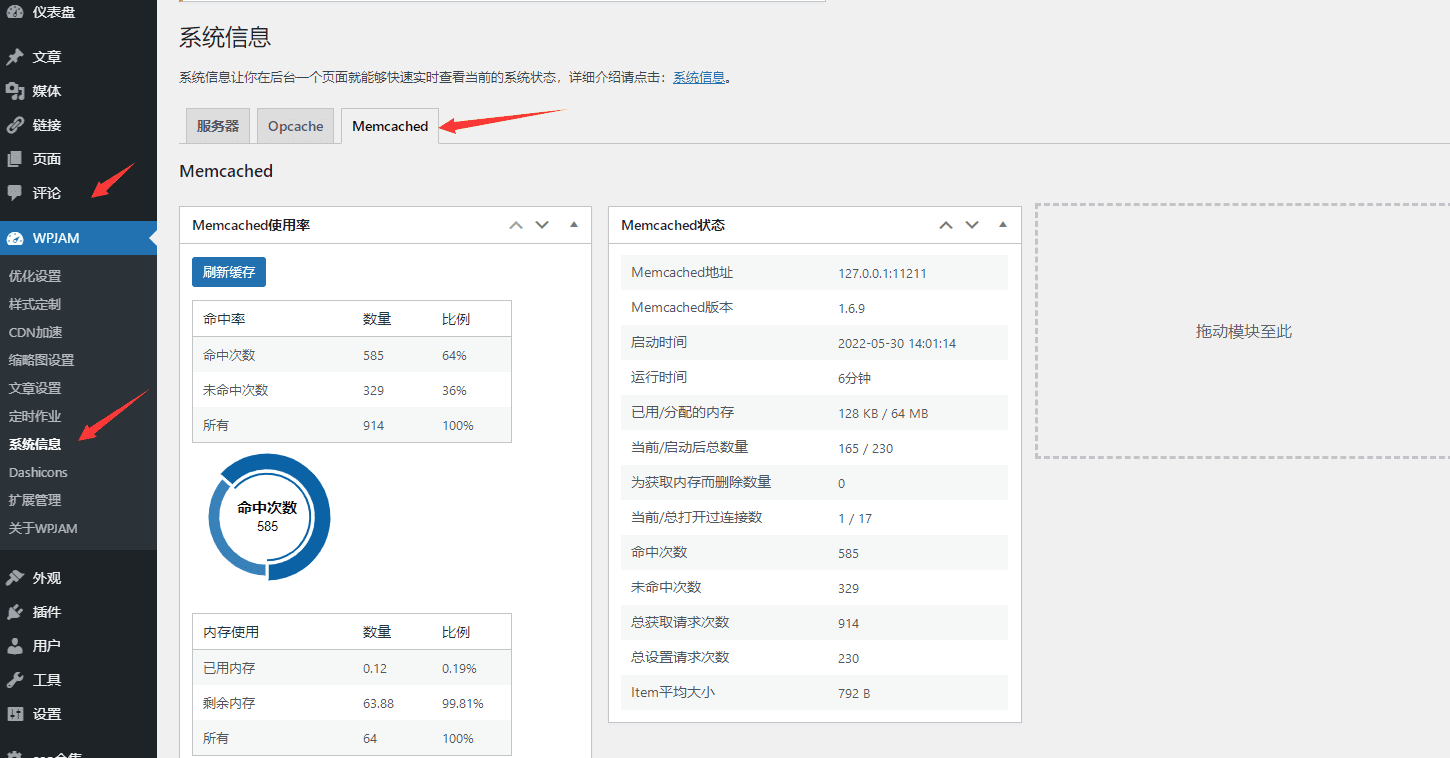Viewport: 1450px width, 758px height.
Task: Open the 仪表盘 dashboard icon
Action: 15,12
